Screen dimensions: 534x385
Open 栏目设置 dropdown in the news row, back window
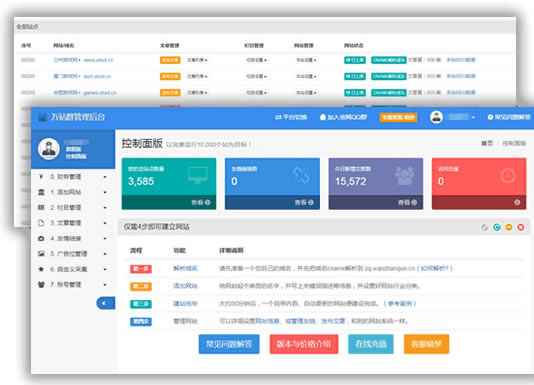pos(256,60)
